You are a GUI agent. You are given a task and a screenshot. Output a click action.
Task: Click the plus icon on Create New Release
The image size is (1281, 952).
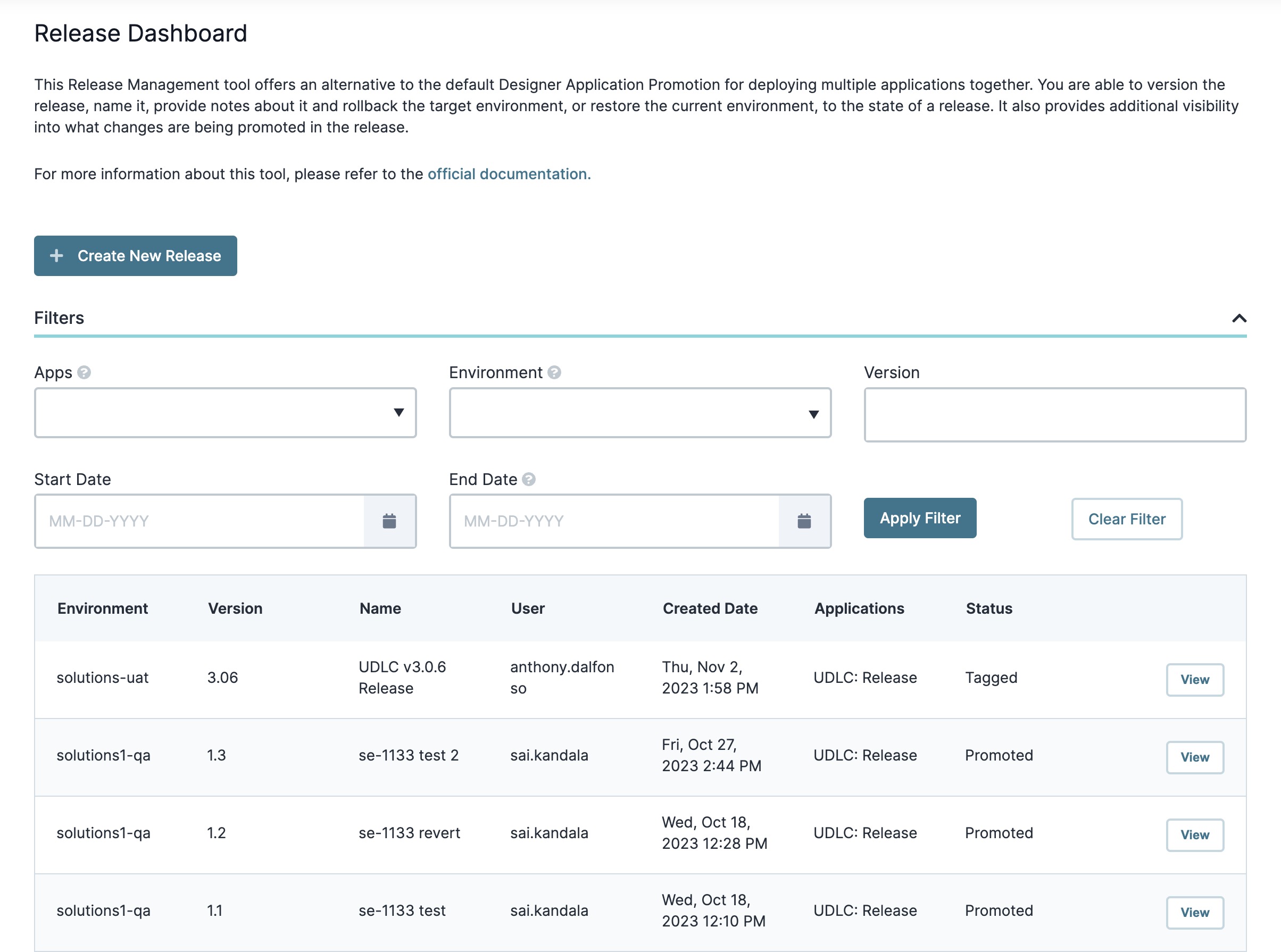[56, 256]
